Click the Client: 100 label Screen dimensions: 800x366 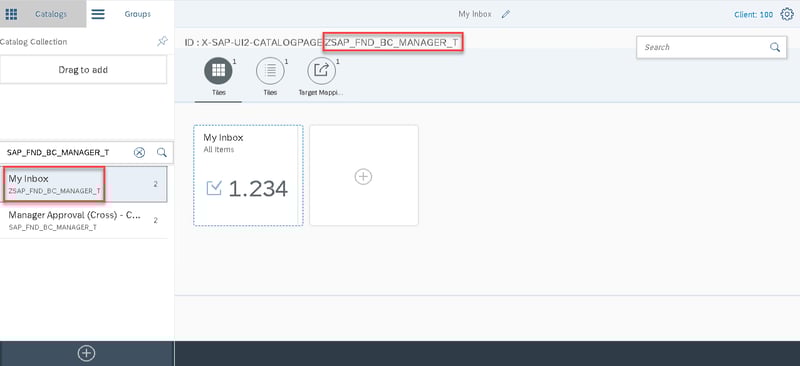pyautogui.click(x=753, y=14)
